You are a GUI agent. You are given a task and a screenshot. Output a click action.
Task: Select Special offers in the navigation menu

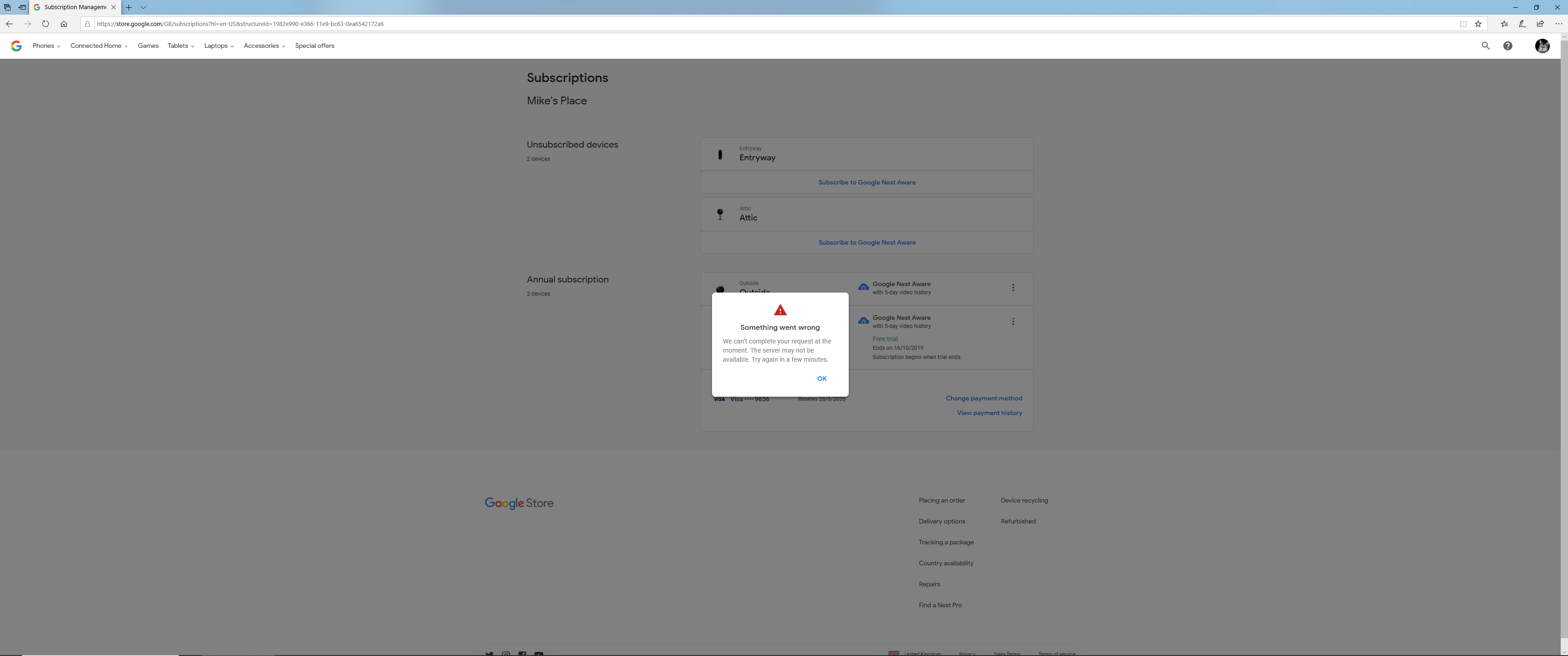coord(315,46)
